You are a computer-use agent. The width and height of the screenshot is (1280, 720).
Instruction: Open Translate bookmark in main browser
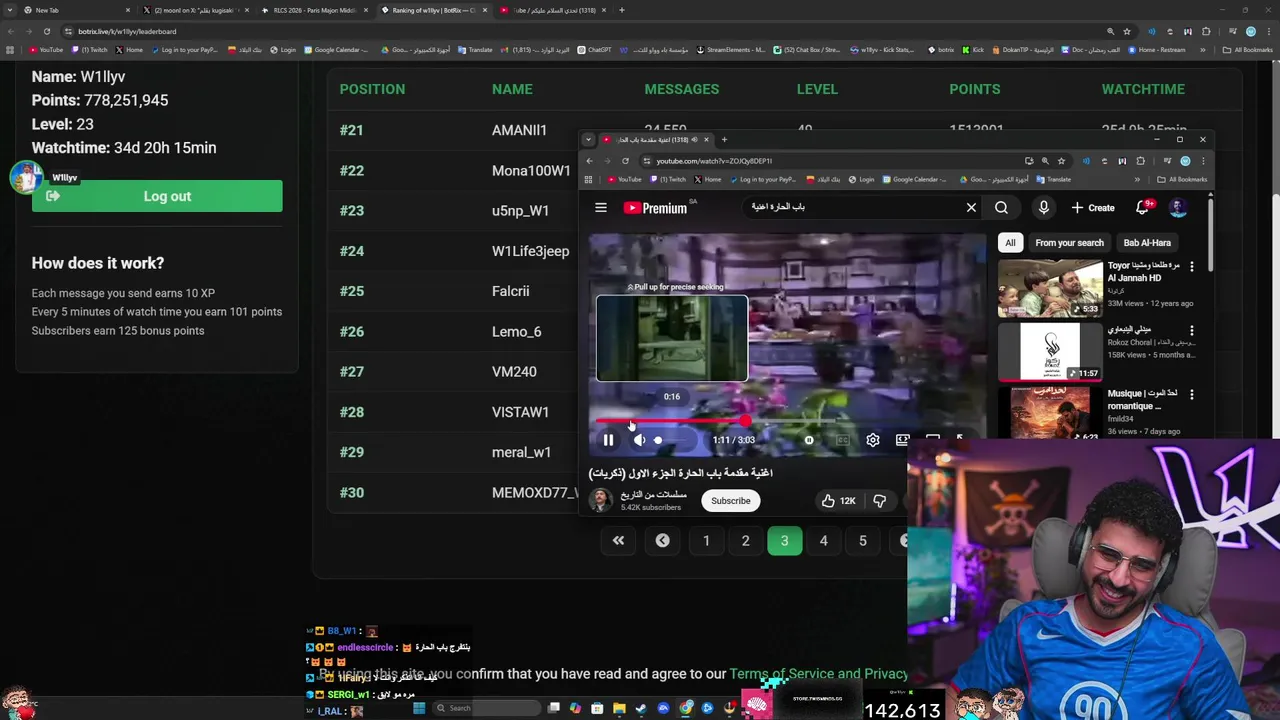tap(475, 50)
